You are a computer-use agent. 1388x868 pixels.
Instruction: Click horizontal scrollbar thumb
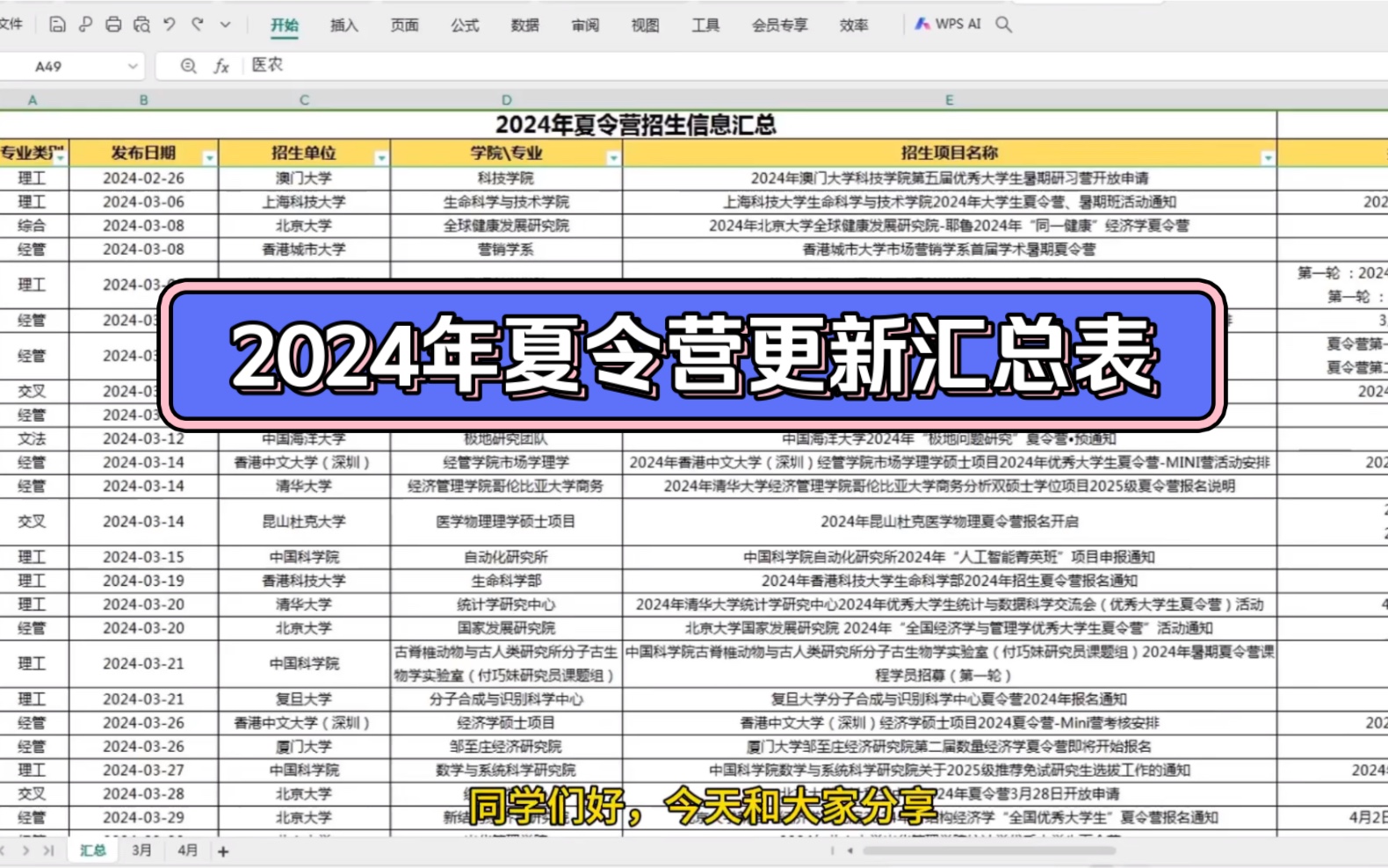click(x=989, y=850)
